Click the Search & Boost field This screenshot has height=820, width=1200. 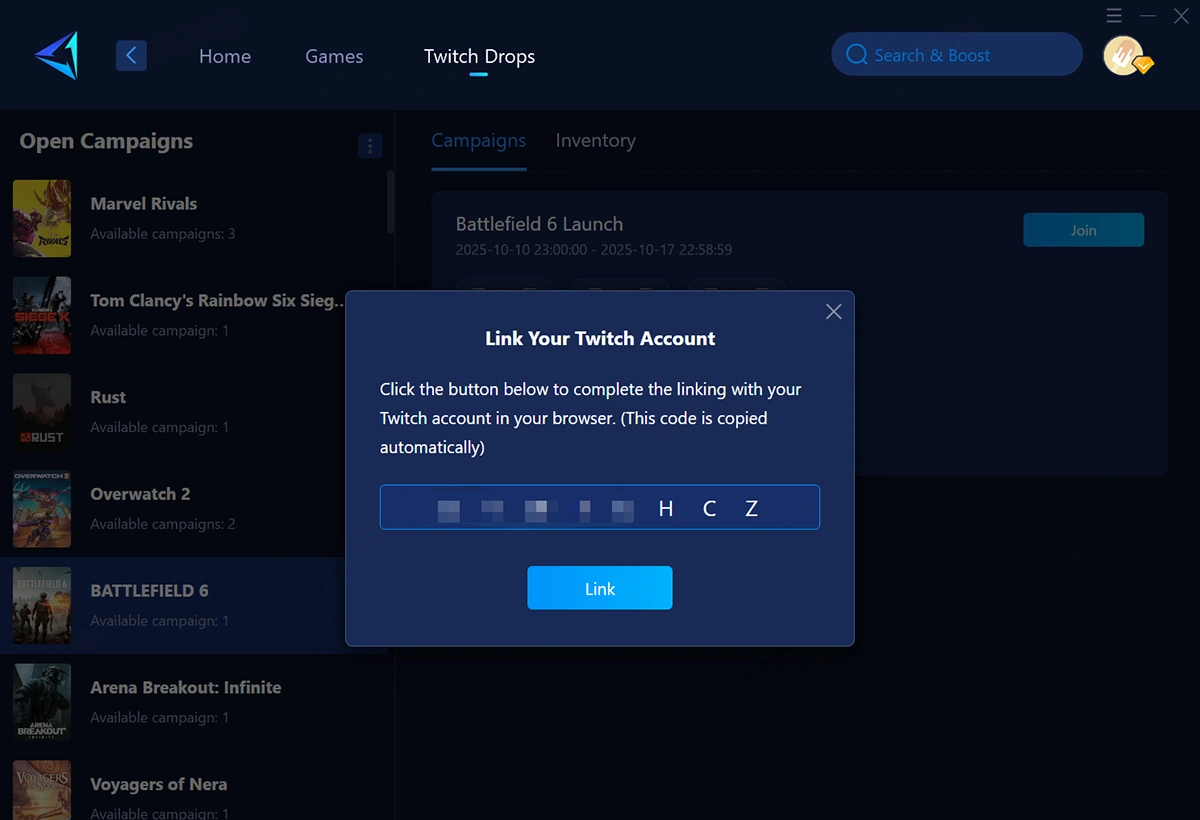[x=956, y=55]
